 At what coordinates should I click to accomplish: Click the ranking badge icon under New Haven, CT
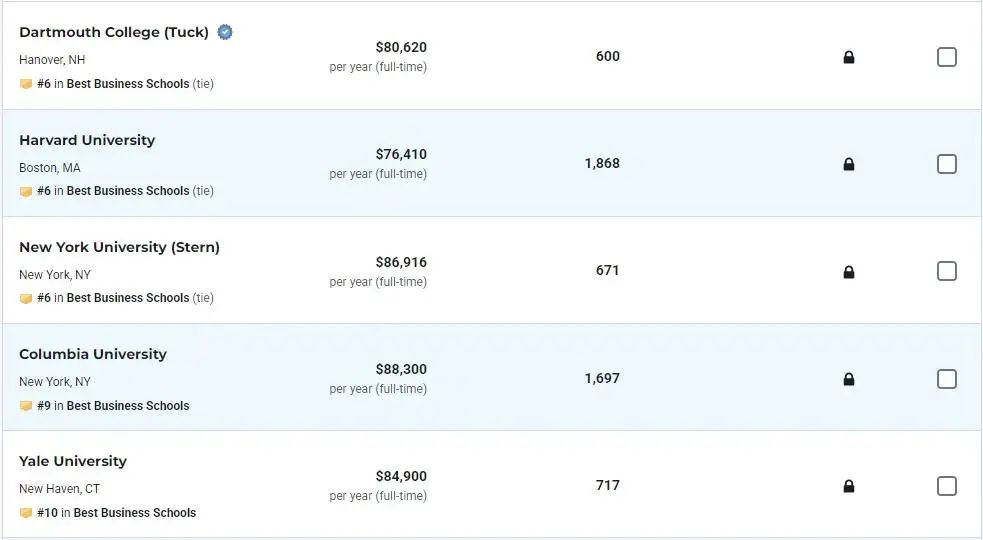click(x=26, y=513)
